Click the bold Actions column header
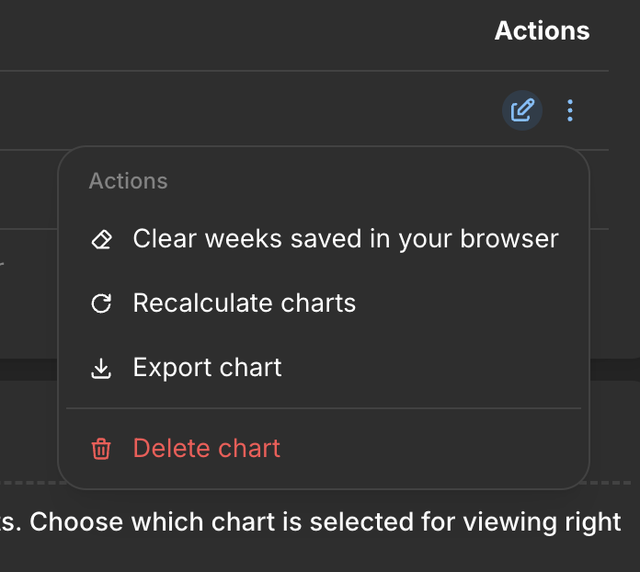Screen dimensions: 640x572 [x=542, y=31]
